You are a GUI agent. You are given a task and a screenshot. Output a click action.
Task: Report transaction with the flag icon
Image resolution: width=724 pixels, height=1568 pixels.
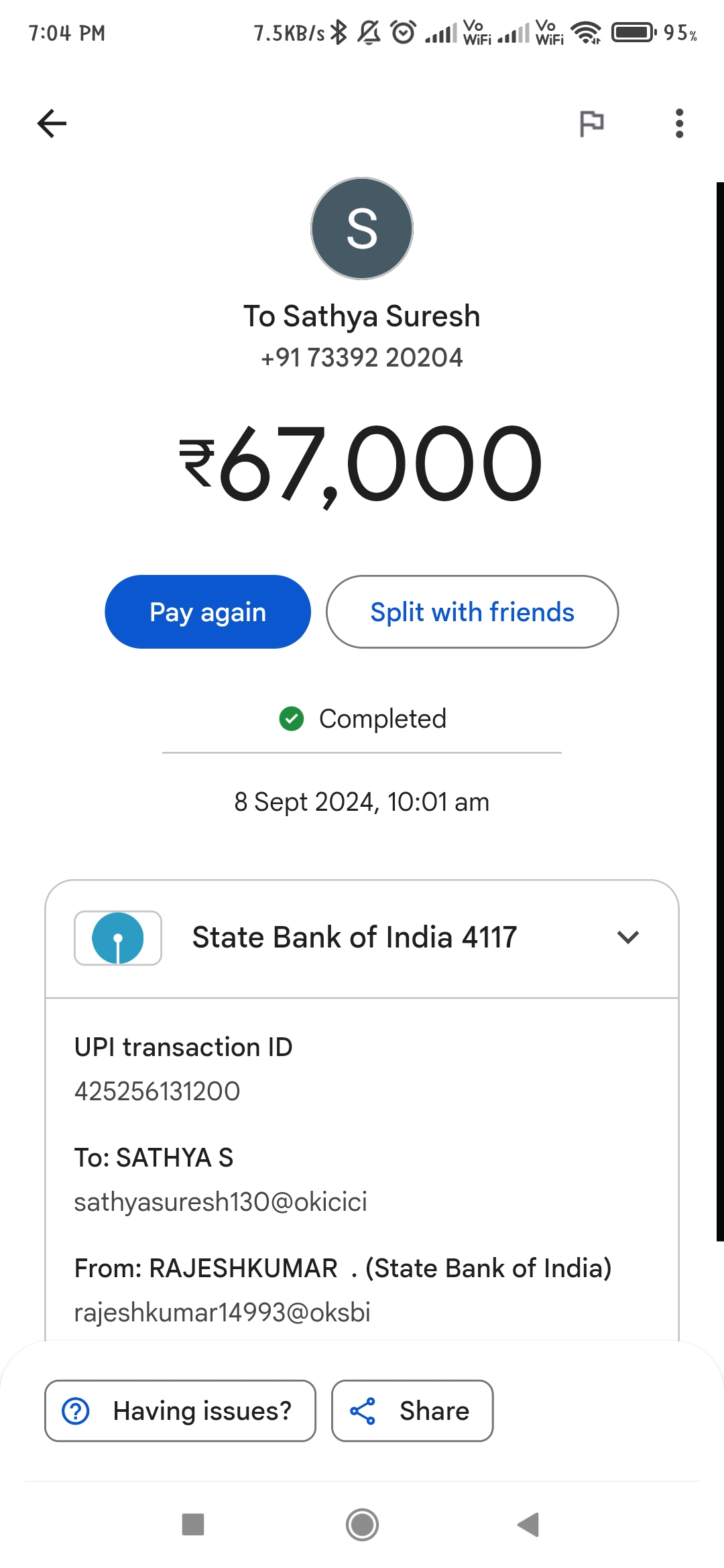(591, 124)
